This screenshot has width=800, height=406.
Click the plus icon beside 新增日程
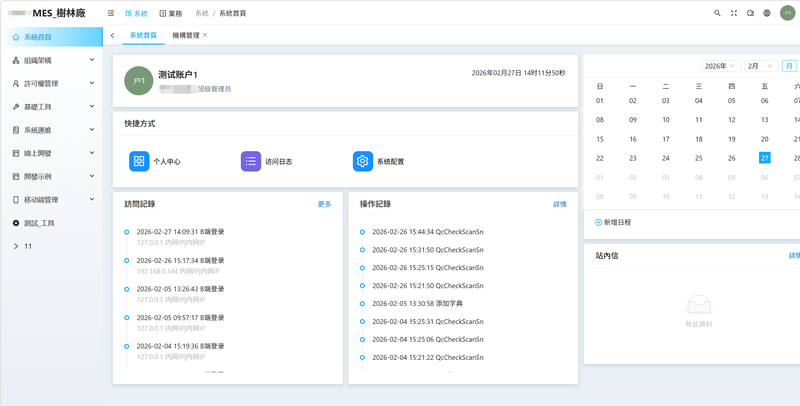coord(598,222)
